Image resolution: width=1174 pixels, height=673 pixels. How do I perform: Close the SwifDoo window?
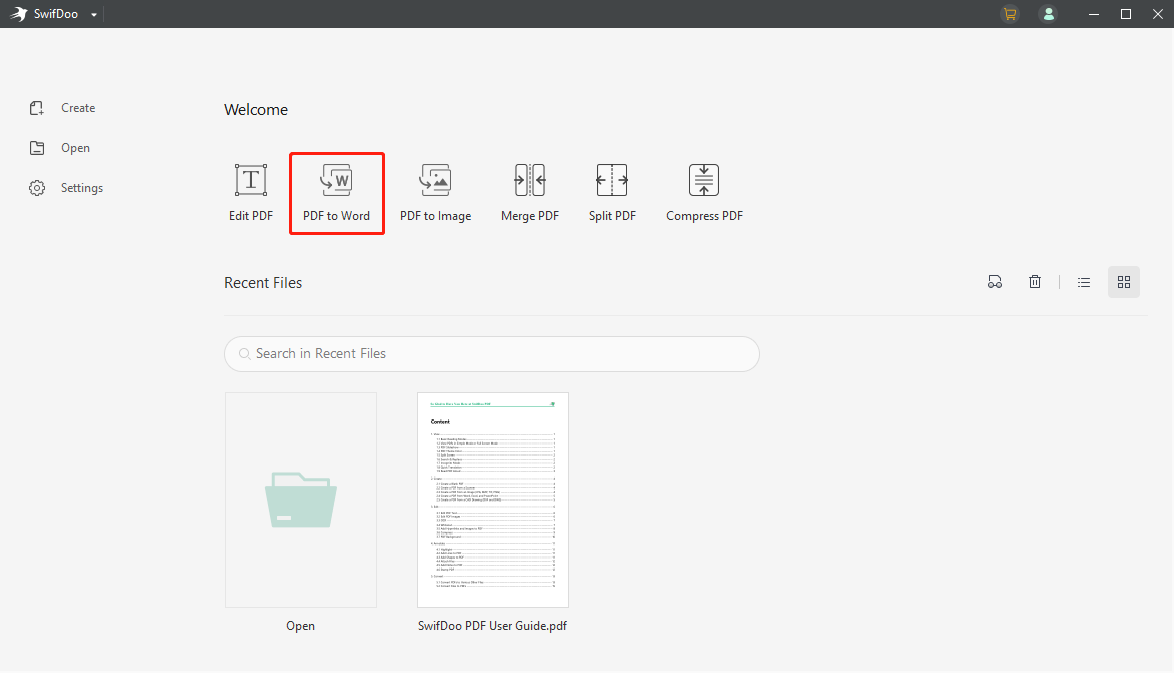1158,14
